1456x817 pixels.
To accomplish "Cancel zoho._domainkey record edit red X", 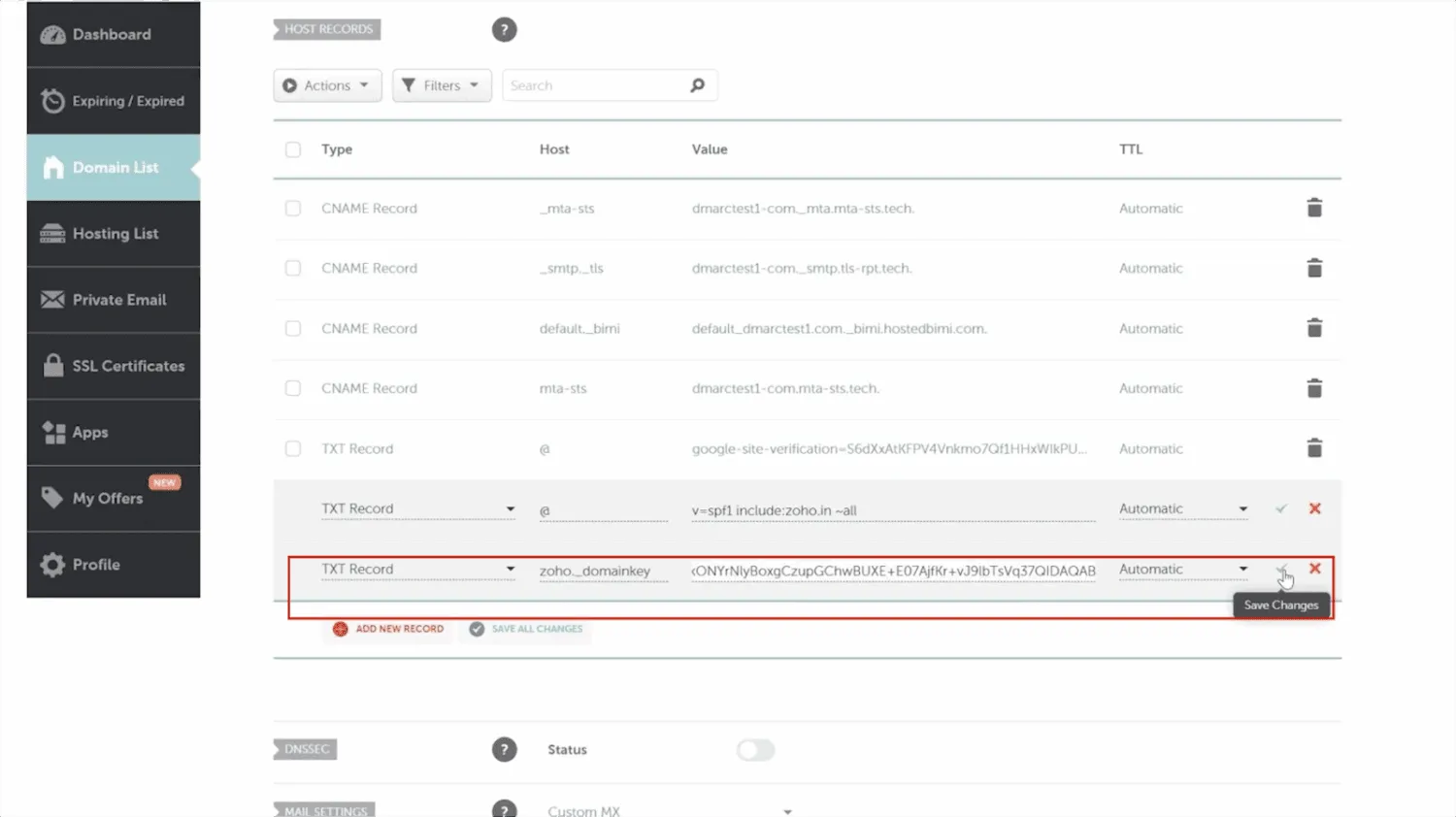I will [x=1315, y=569].
